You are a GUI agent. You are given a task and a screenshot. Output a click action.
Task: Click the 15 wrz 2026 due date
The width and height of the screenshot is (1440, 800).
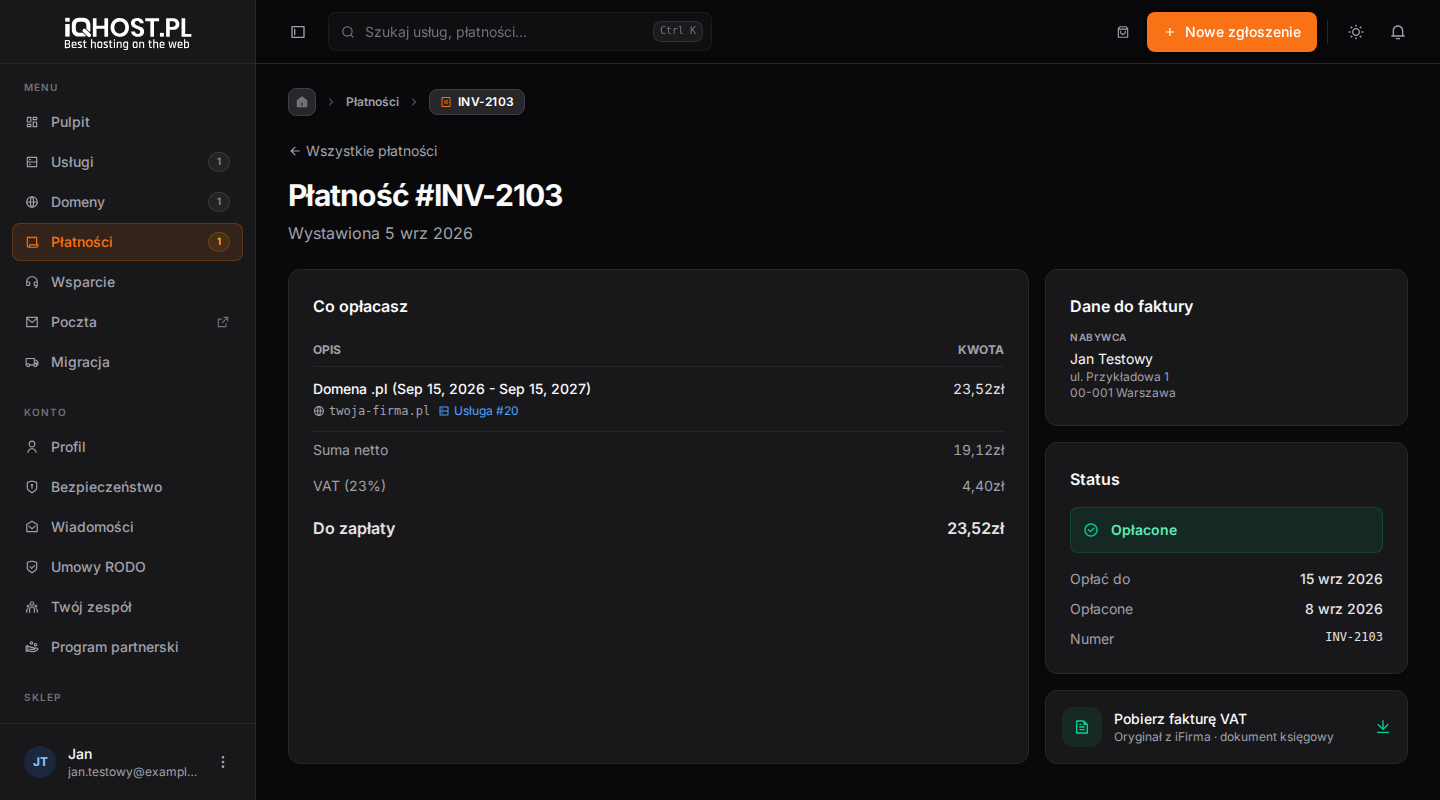(1341, 579)
